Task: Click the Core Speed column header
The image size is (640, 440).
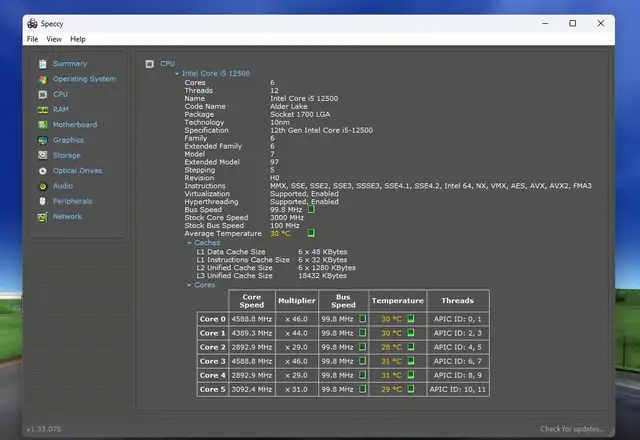Action: (x=252, y=301)
